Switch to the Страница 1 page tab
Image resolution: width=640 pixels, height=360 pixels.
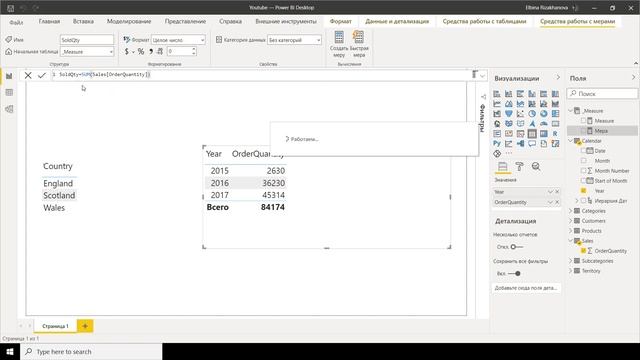pyautogui.click(x=56, y=326)
